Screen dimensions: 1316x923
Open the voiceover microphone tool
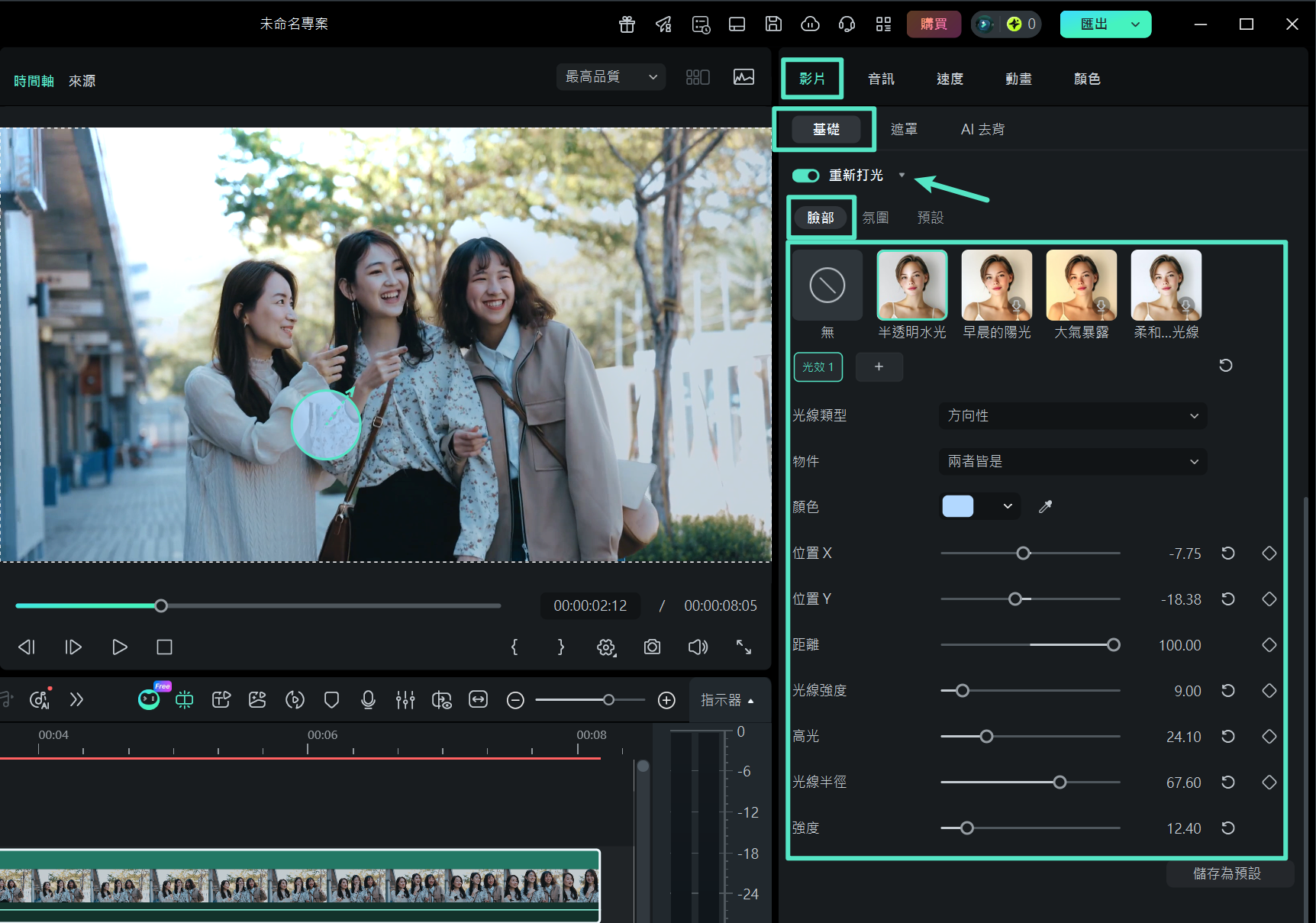[368, 700]
